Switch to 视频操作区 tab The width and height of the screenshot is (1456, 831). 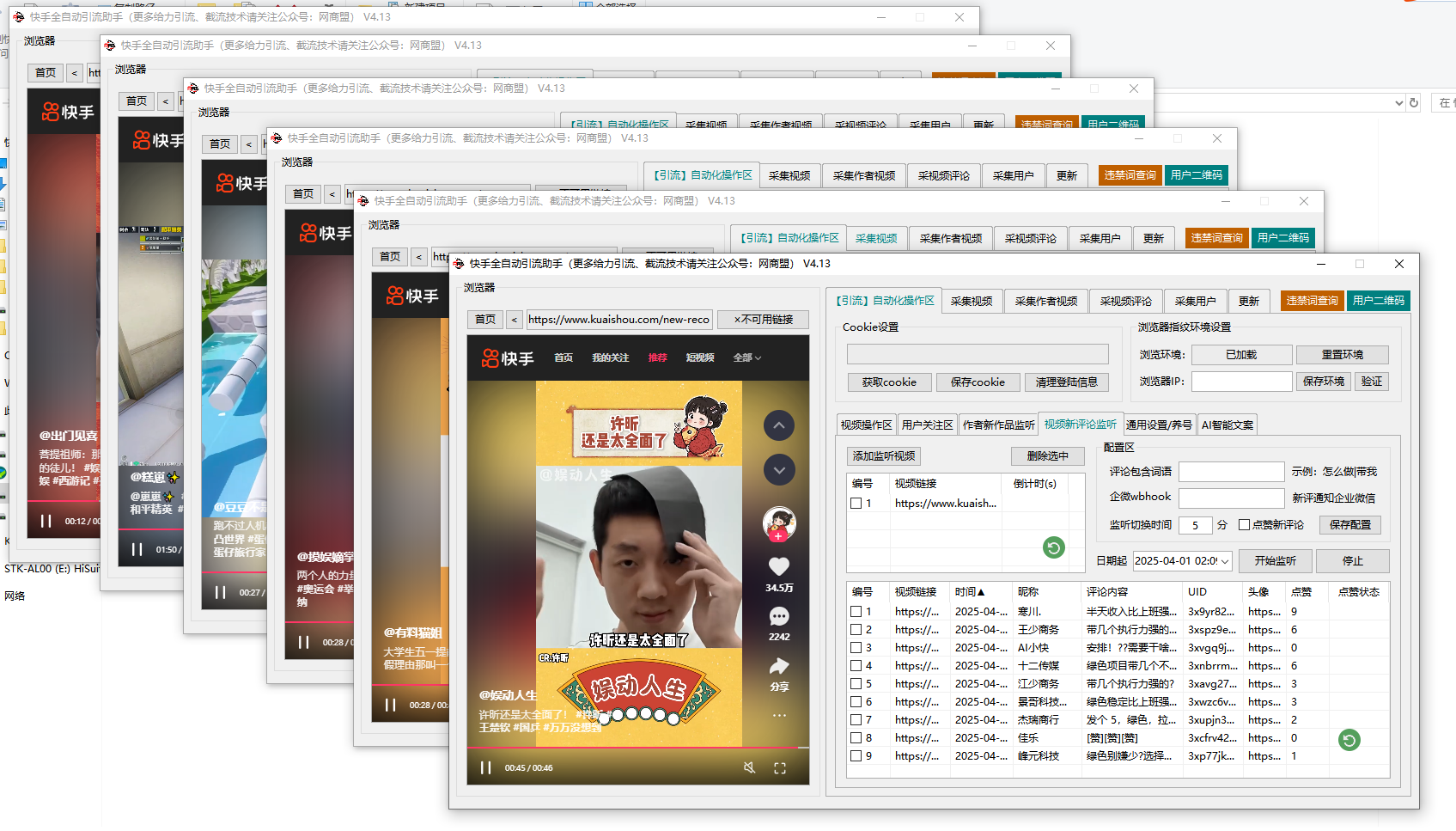tap(866, 425)
